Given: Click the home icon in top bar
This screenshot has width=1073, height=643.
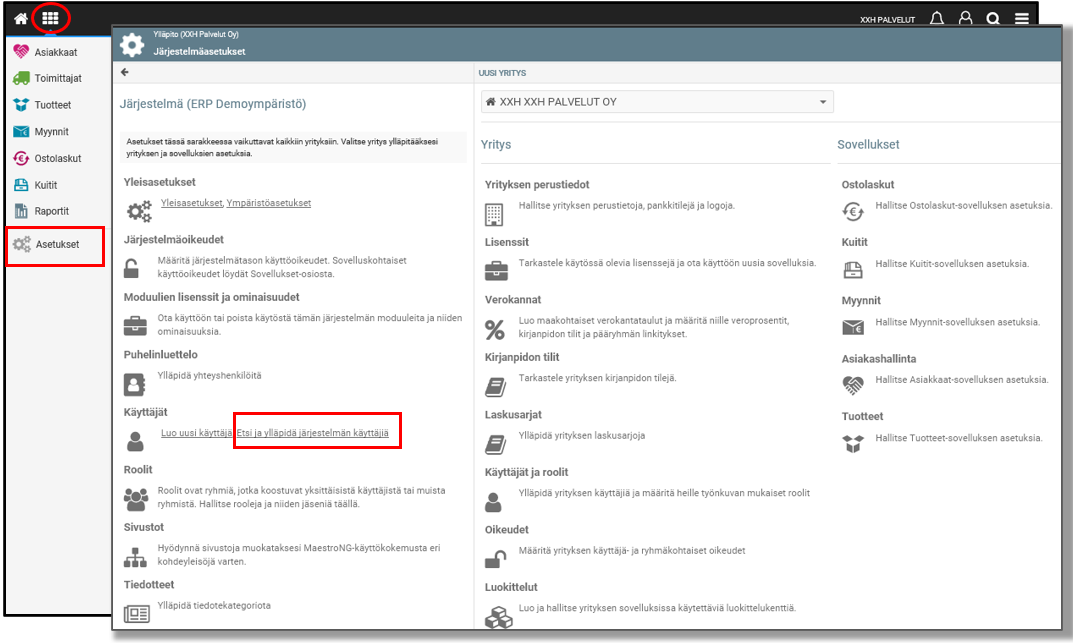Looking at the screenshot, I should pos(20,18).
